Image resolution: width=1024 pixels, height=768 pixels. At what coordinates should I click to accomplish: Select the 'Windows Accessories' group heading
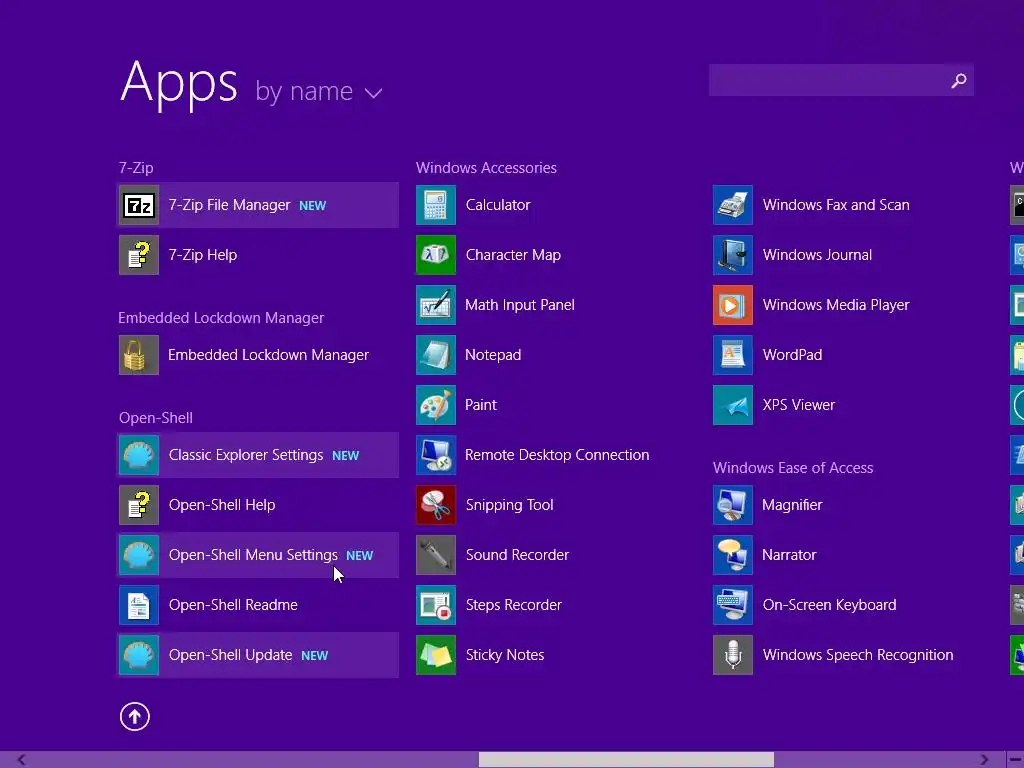[x=486, y=168]
